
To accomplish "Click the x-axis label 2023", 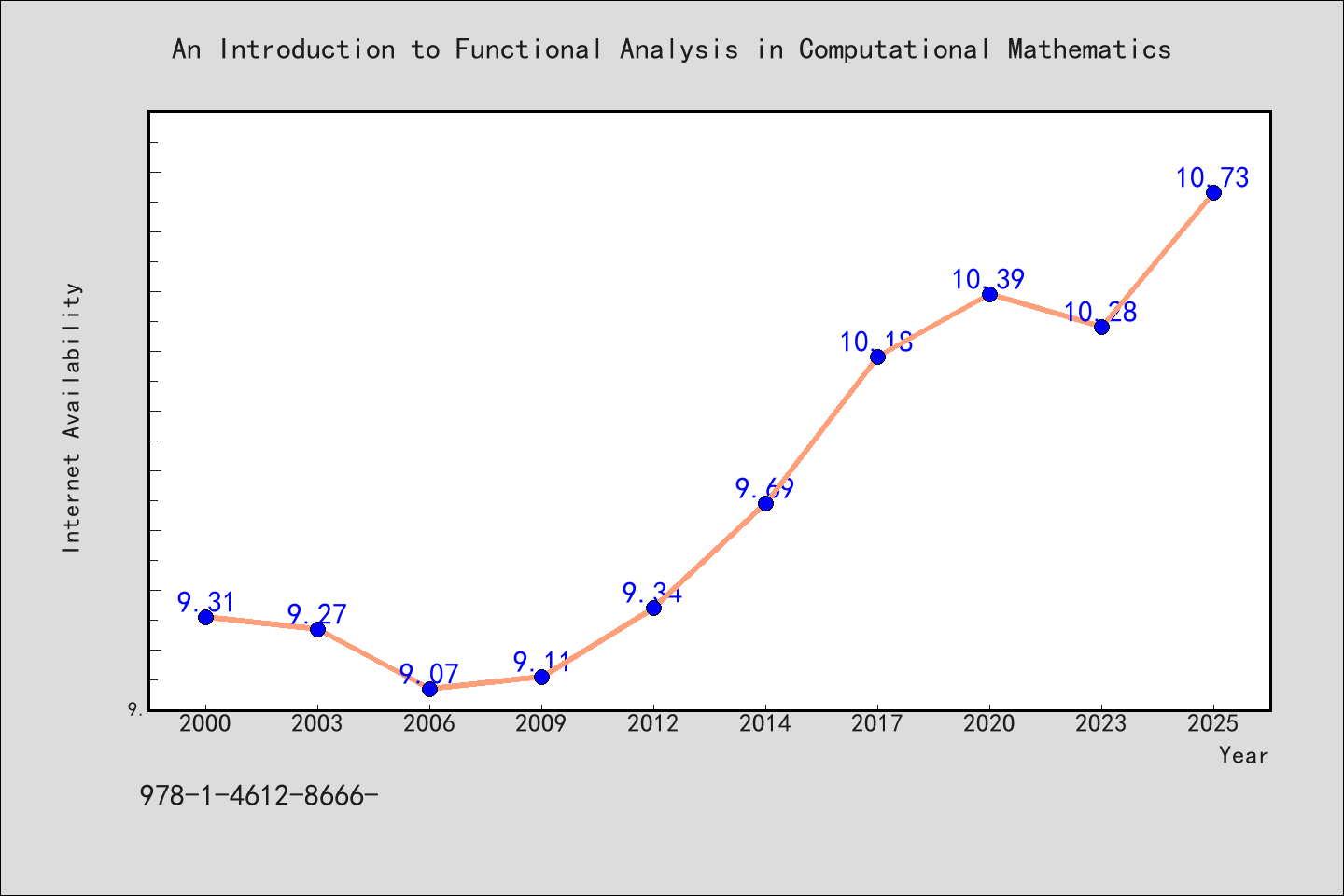I will tap(1101, 724).
